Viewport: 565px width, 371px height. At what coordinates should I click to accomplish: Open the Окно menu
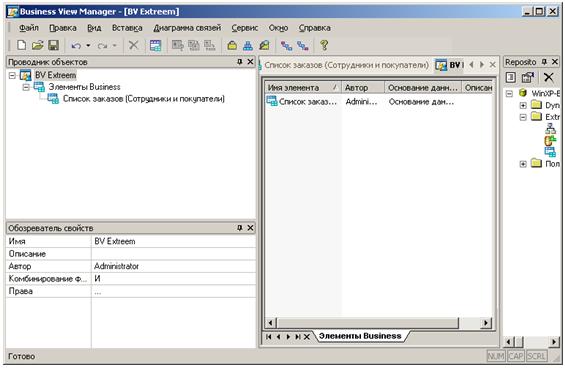pyautogui.click(x=278, y=28)
